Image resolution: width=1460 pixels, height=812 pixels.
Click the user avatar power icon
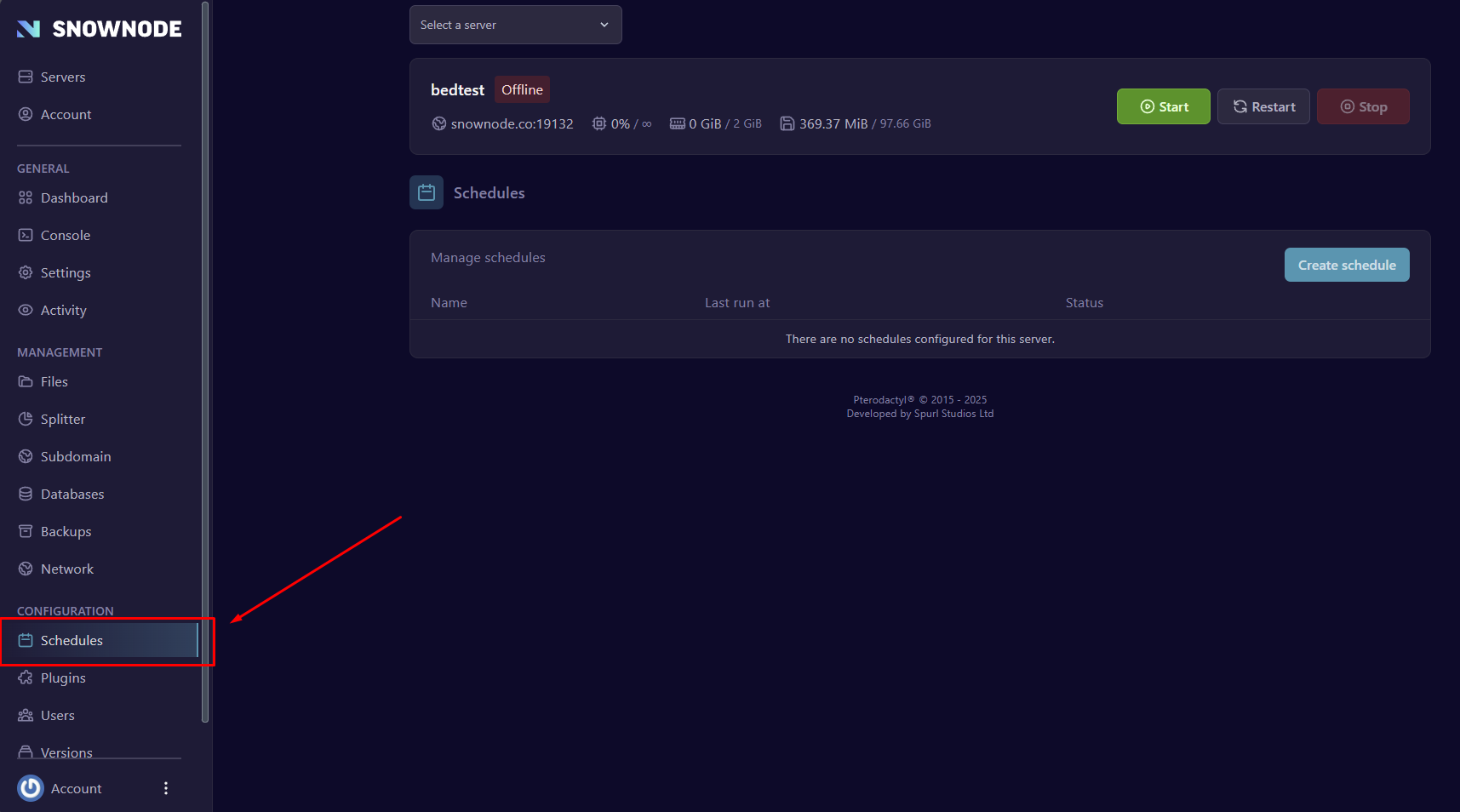pyautogui.click(x=31, y=788)
